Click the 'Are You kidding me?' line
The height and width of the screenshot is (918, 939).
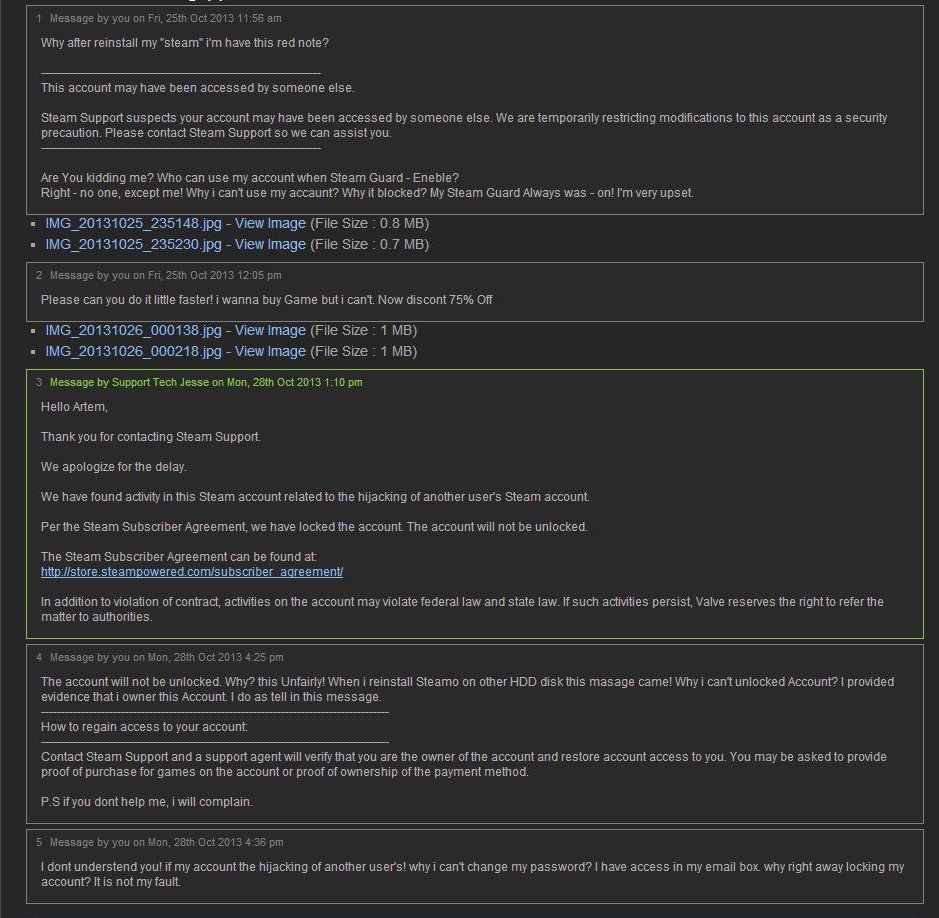tap(250, 178)
